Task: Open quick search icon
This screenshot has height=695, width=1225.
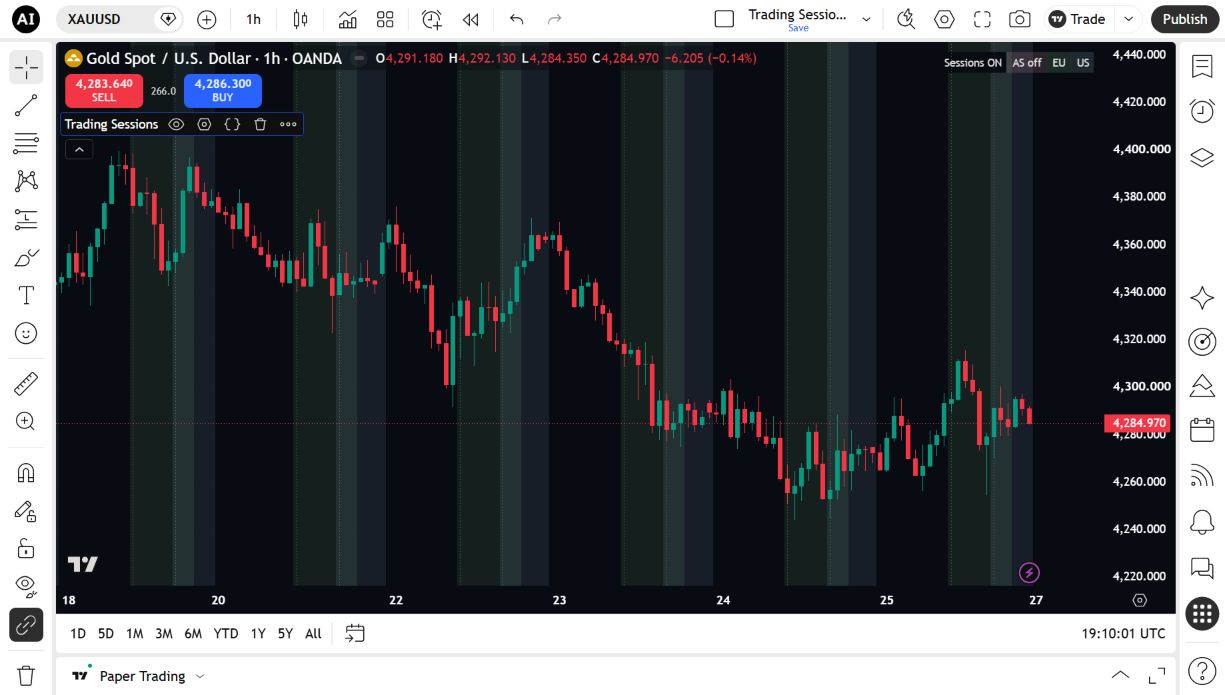Action: [906, 19]
